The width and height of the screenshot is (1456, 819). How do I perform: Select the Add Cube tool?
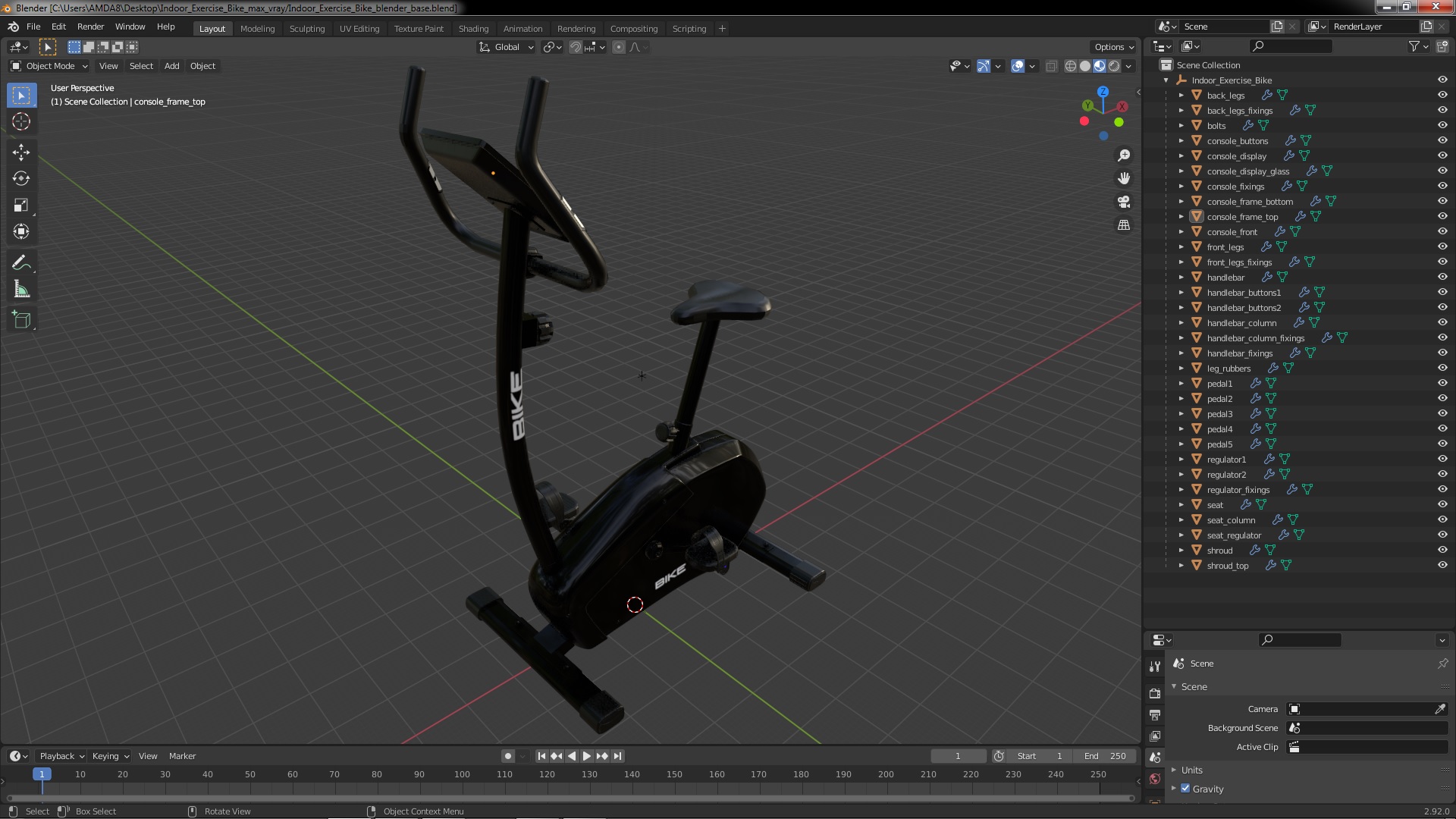tap(21, 320)
